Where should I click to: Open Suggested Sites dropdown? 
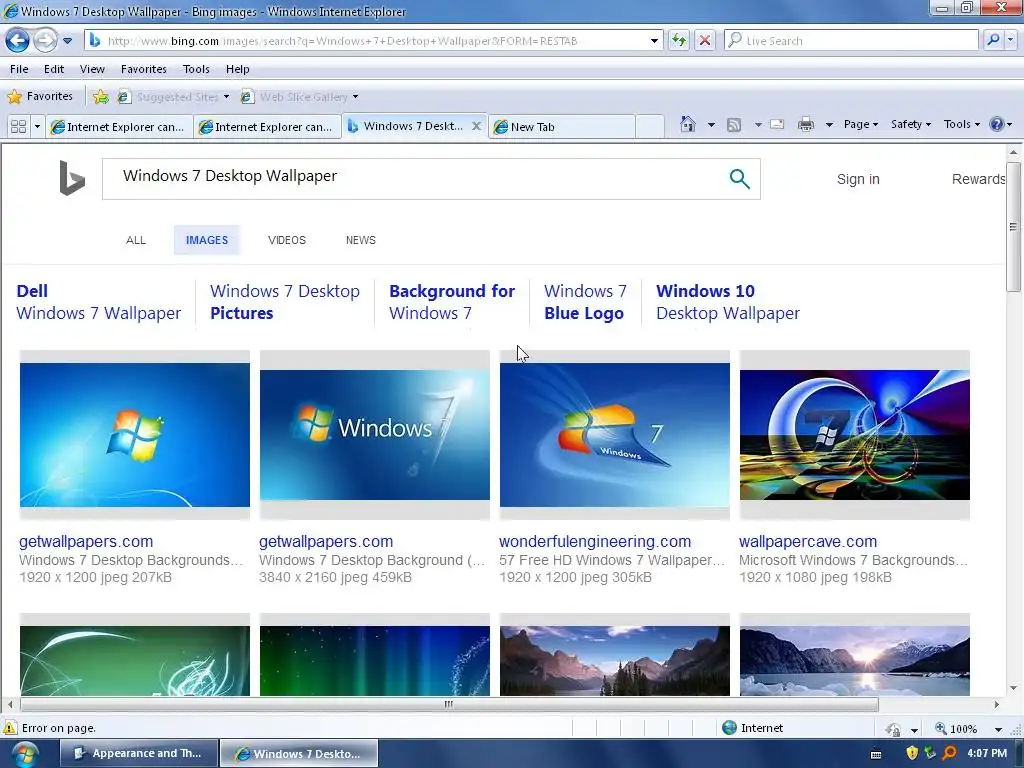click(173, 97)
